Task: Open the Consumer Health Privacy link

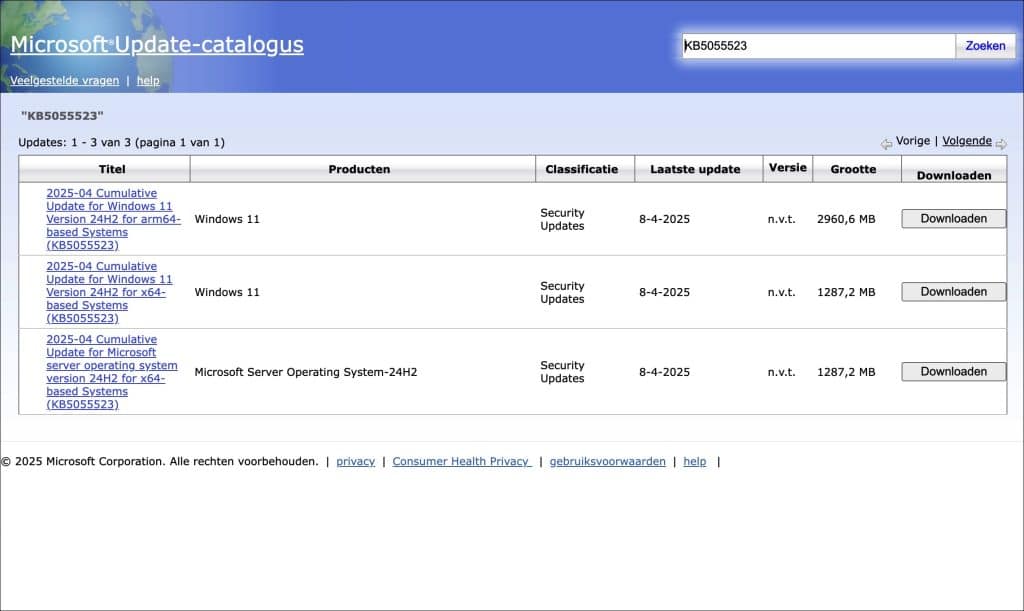Action: (462, 462)
